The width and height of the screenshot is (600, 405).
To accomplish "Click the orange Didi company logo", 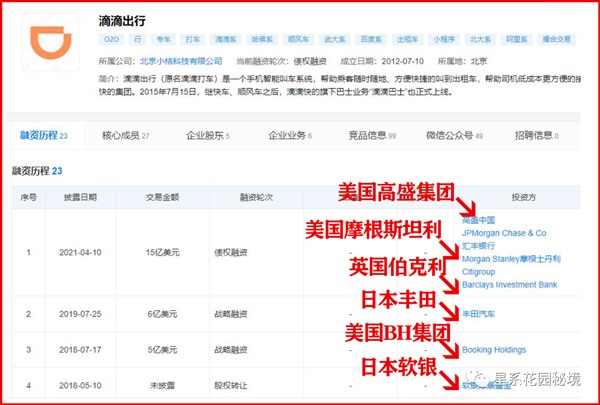I will click(51, 42).
